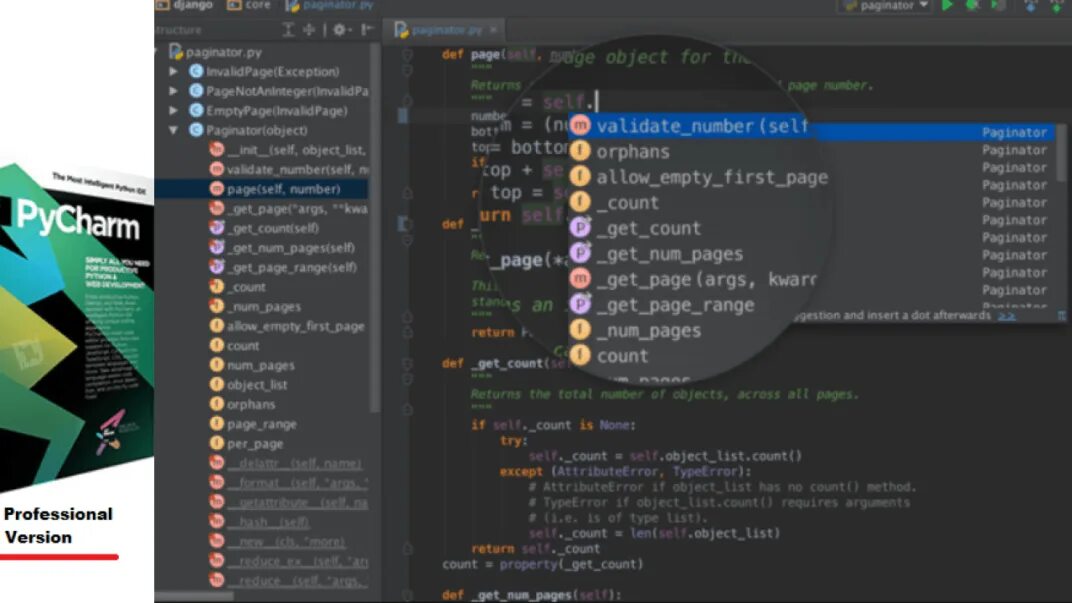Collapse the Paginator(object) class node
Image resolution: width=1072 pixels, height=603 pixels.
point(174,130)
